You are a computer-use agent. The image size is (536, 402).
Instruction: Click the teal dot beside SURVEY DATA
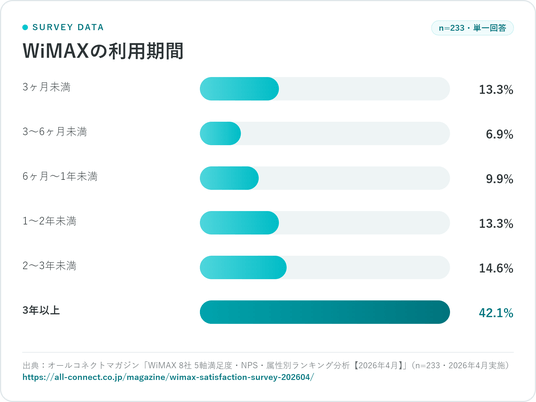tap(25, 27)
